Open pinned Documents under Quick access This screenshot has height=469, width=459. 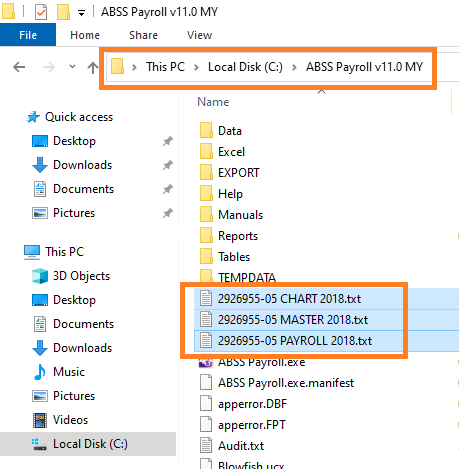83,189
